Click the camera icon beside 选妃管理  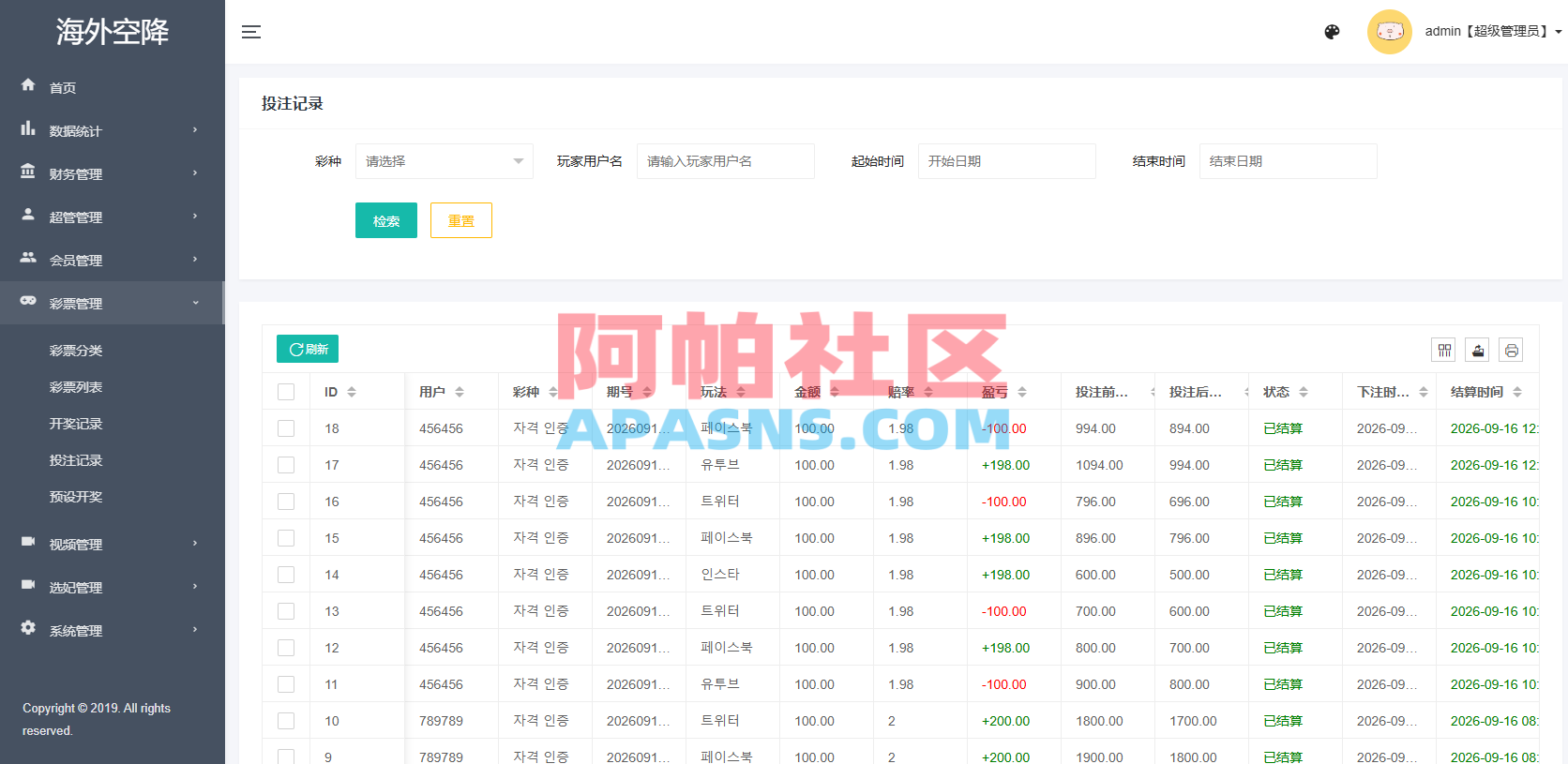pyautogui.click(x=28, y=585)
